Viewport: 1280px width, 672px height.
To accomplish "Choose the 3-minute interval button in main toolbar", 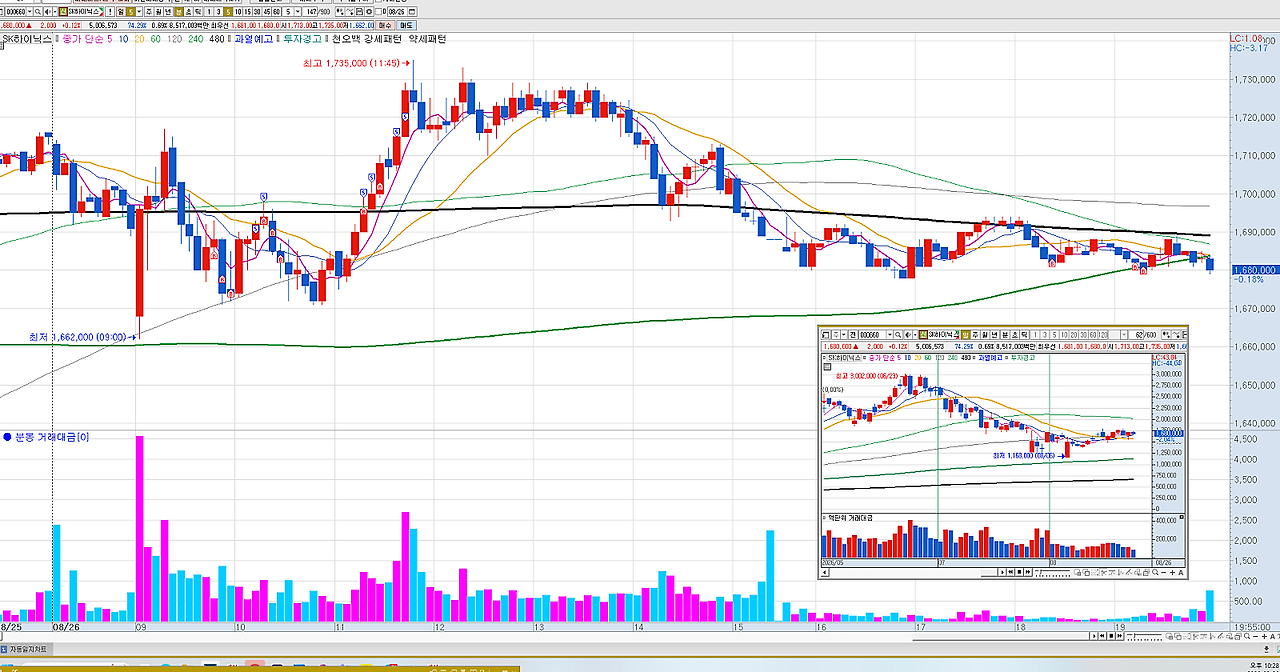I will (218, 12).
